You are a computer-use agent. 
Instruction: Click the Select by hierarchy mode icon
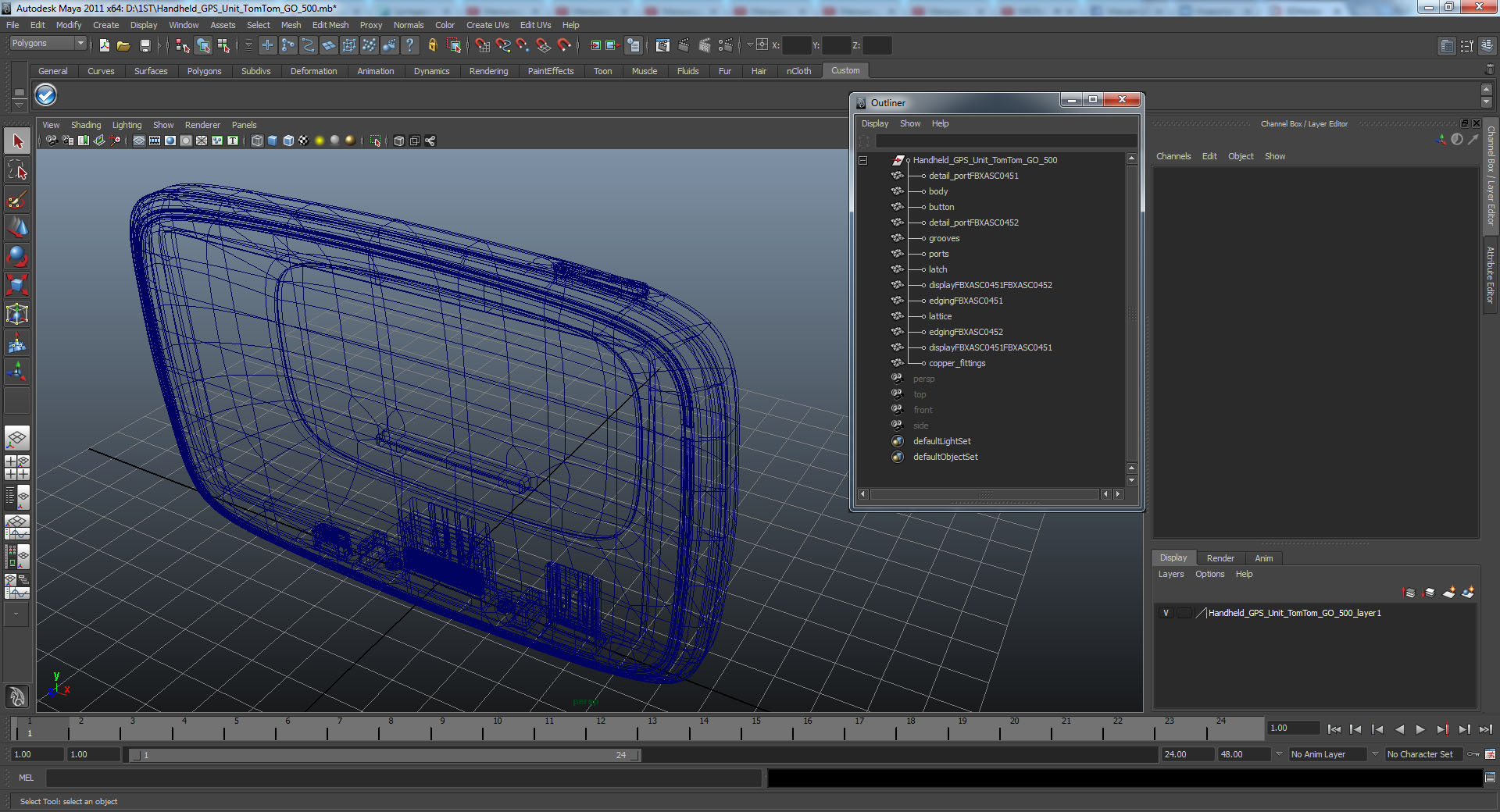(x=183, y=45)
